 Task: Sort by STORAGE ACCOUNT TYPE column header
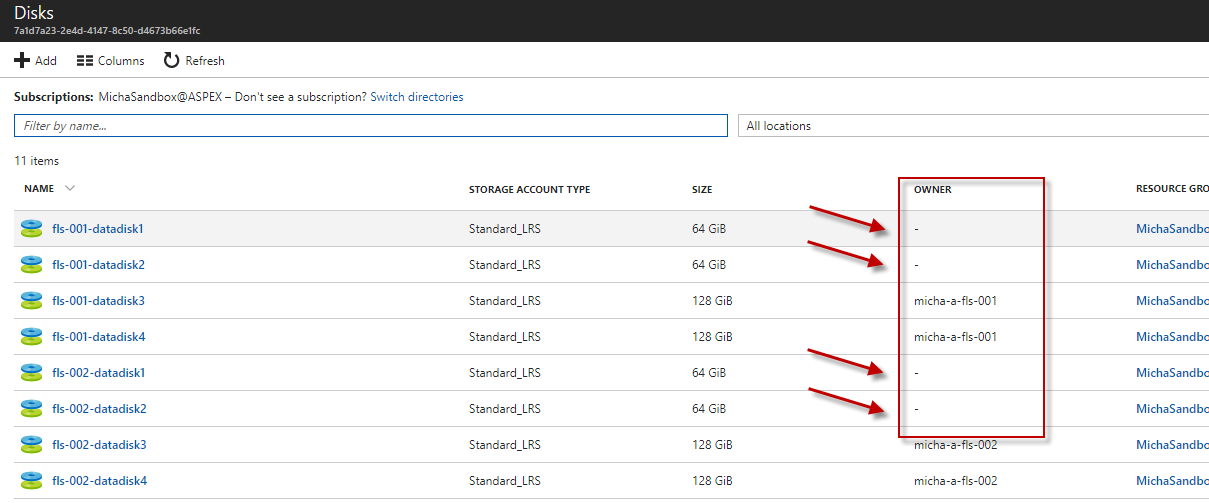click(x=529, y=189)
